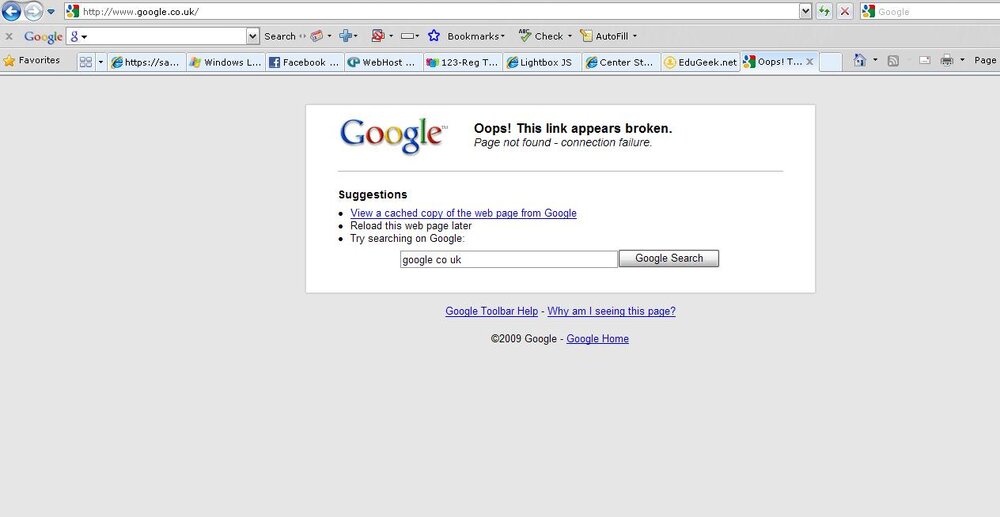Go back with the blue Back arrow

(x=11, y=11)
